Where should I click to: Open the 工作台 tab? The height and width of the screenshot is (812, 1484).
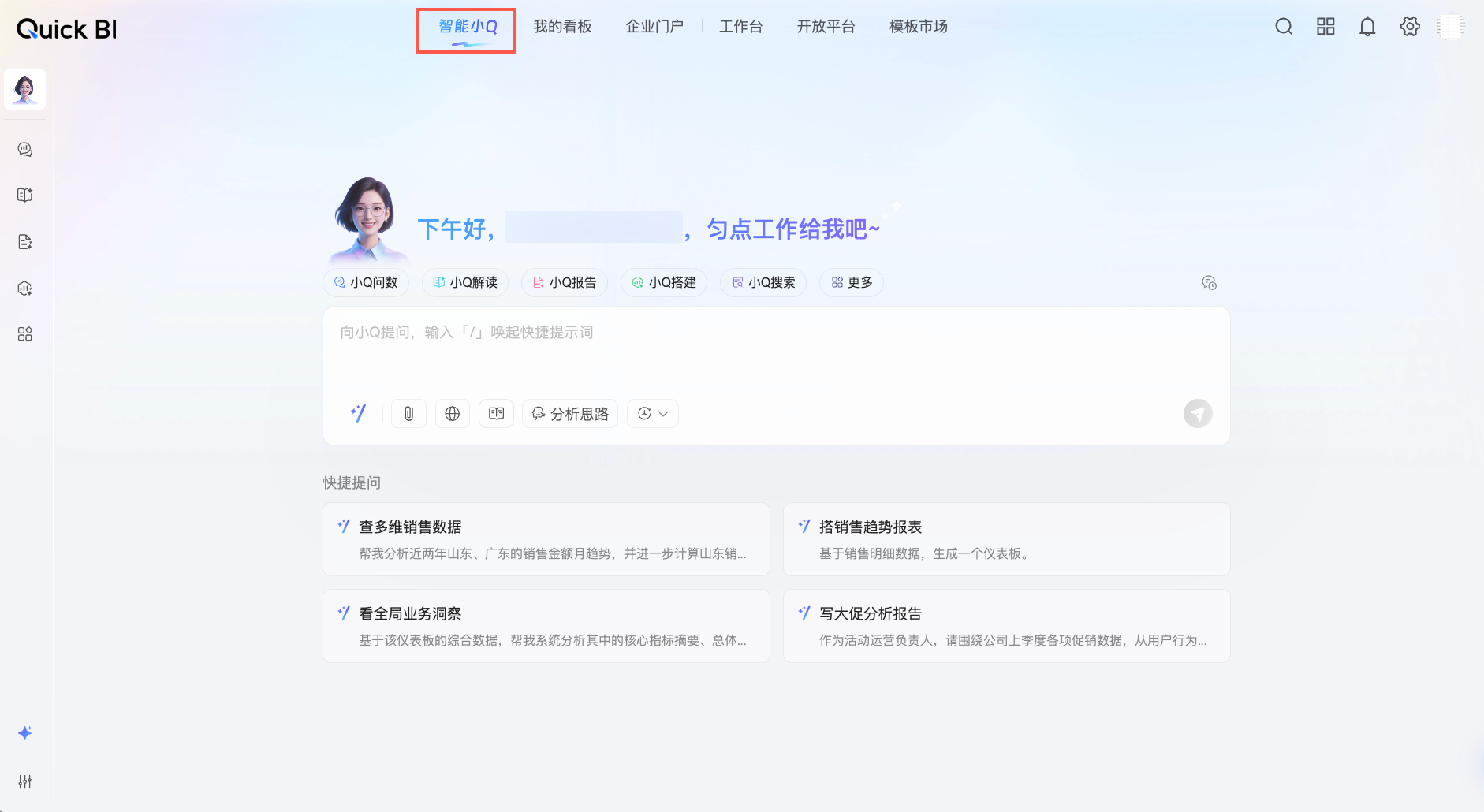click(x=741, y=27)
